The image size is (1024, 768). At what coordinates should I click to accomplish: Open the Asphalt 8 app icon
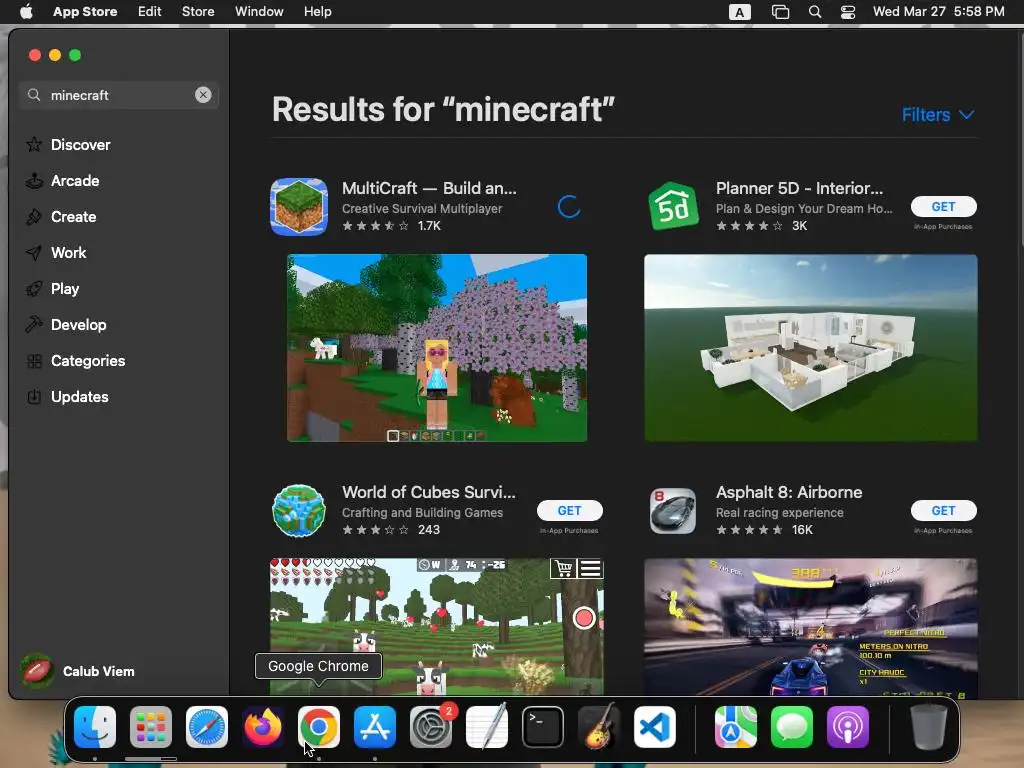point(673,511)
